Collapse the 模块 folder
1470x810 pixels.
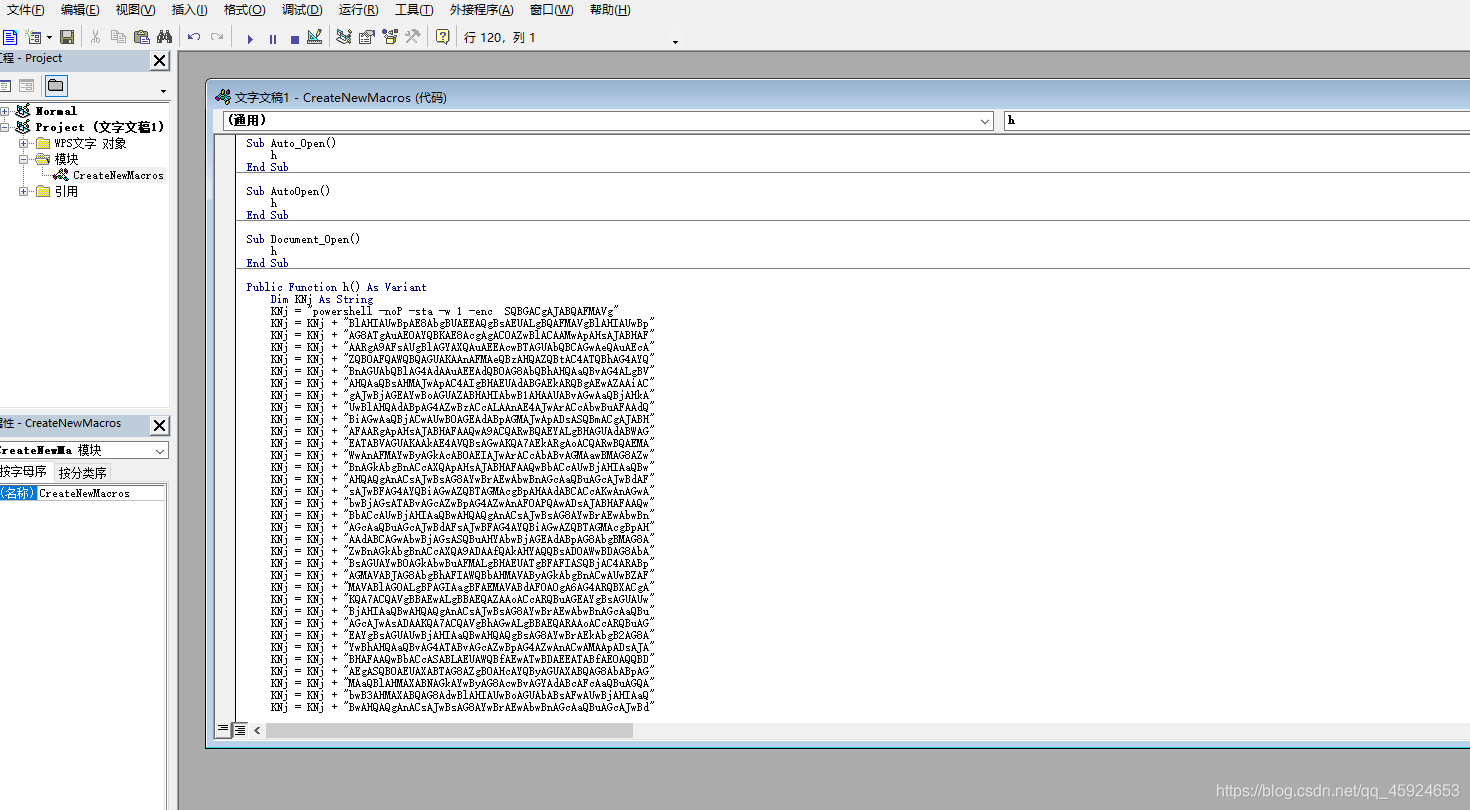coord(24,159)
